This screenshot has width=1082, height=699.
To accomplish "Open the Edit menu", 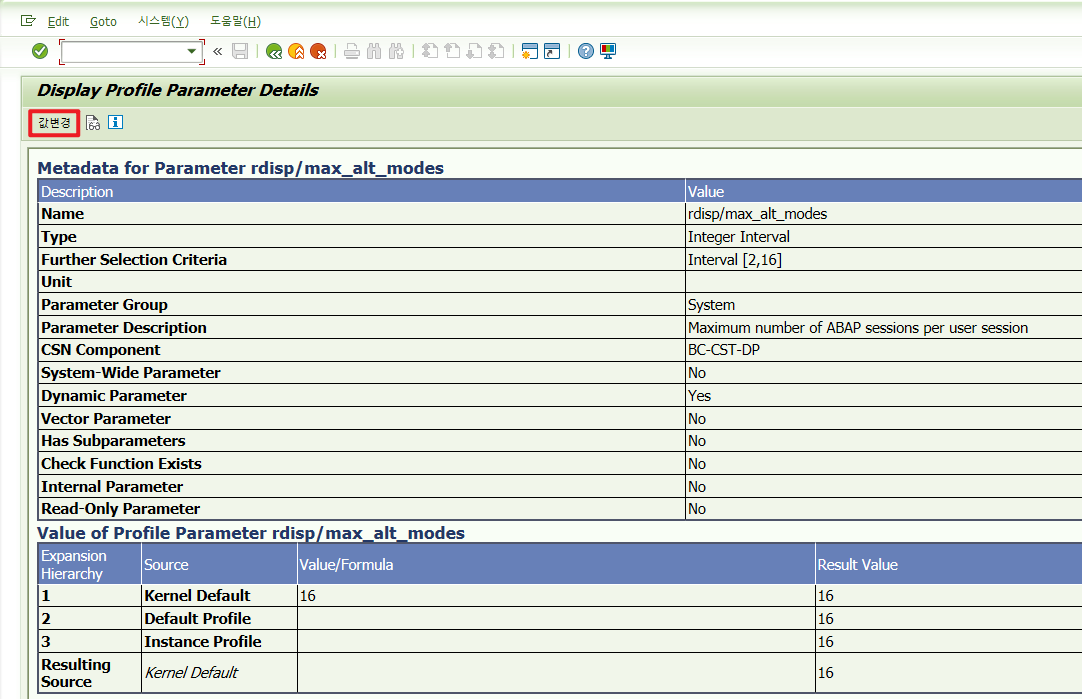I will click(58, 21).
